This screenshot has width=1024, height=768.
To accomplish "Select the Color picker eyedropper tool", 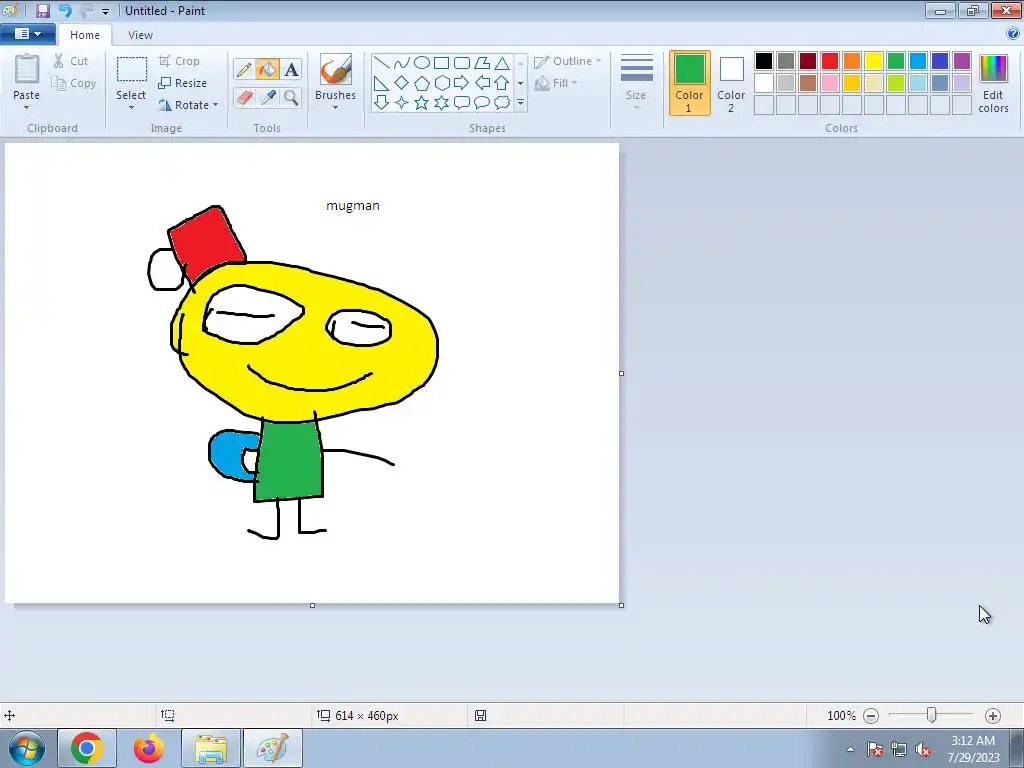I will [x=267, y=97].
